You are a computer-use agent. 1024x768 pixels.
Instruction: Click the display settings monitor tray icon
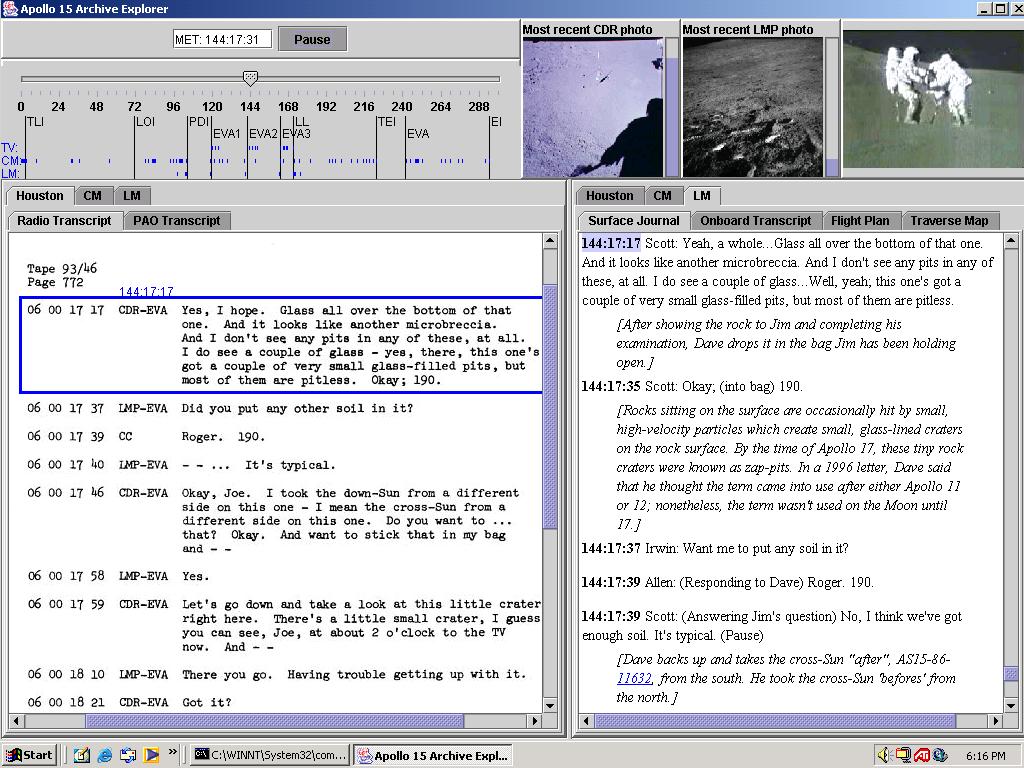tap(901, 755)
